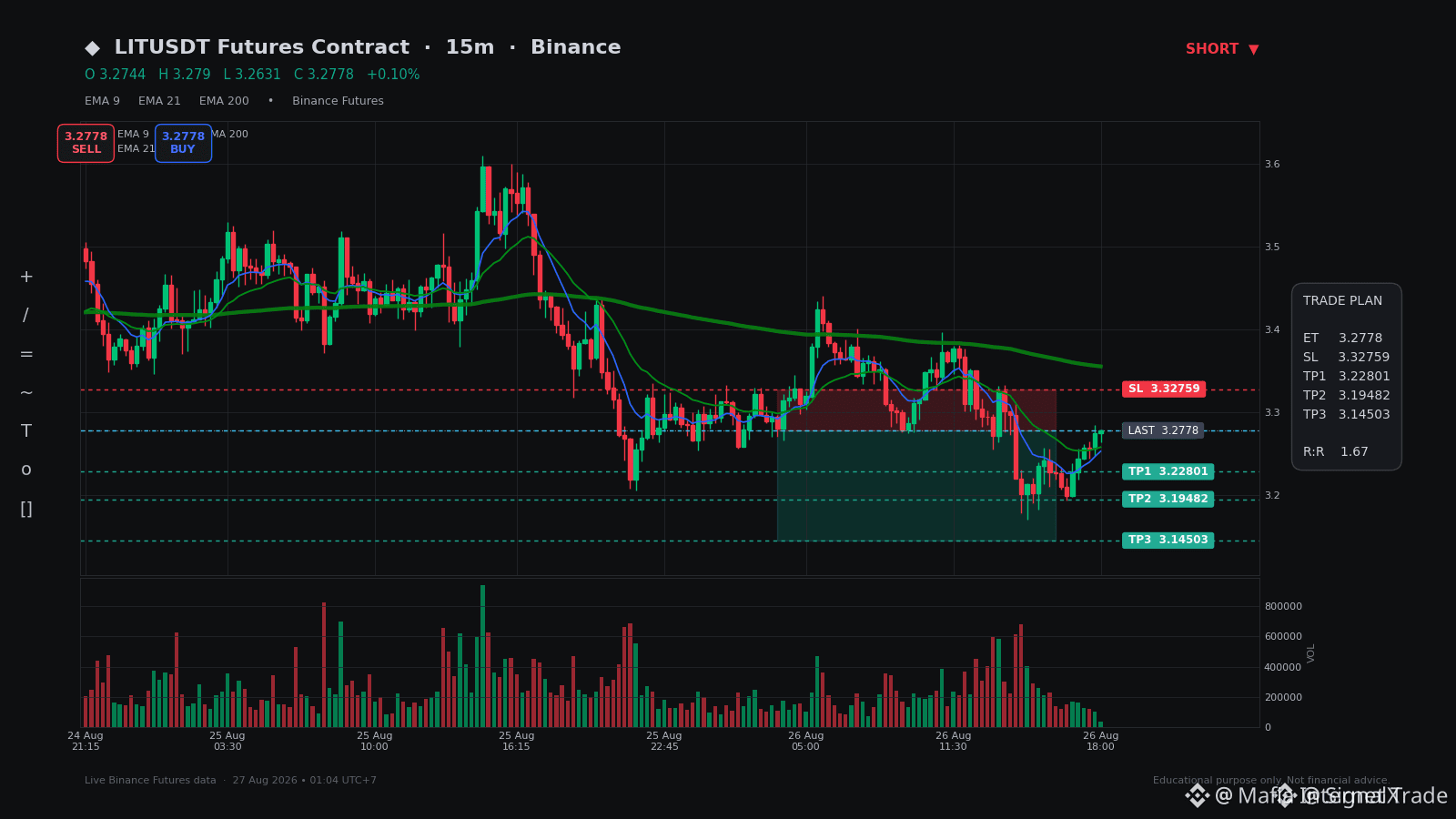
Task: Click the Educational purpose only disclaimer
Action: pyautogui.click(x=1272, y=781)
